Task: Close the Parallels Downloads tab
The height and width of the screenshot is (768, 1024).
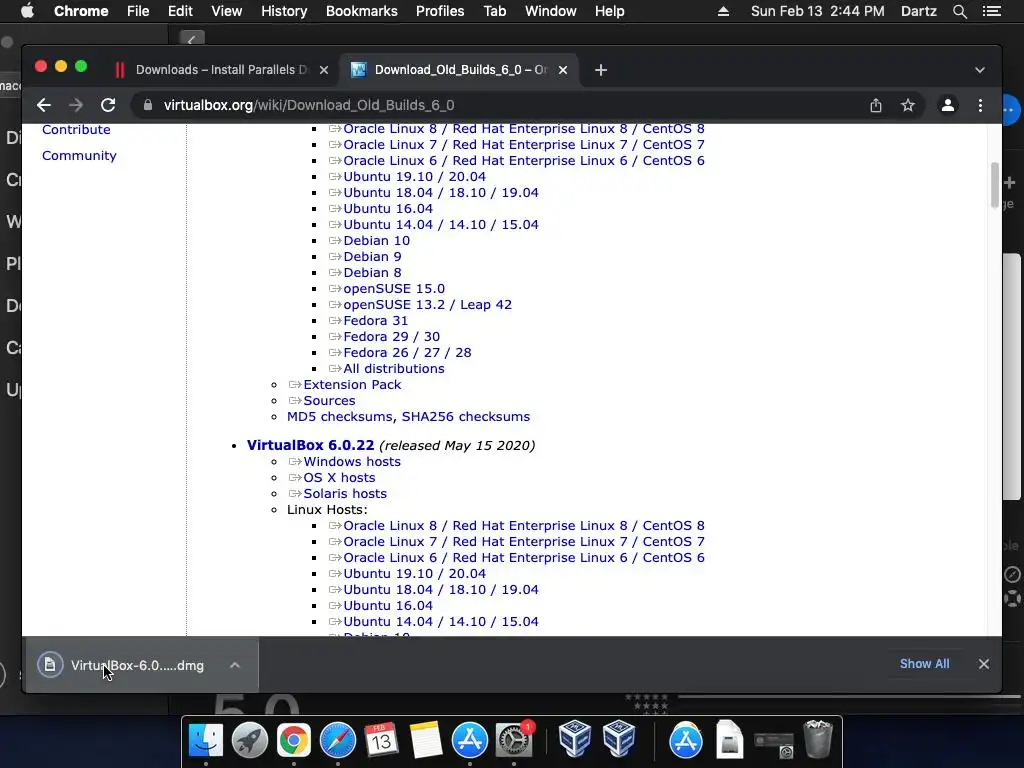Action: pyautogui.click(x=324, y=70)
